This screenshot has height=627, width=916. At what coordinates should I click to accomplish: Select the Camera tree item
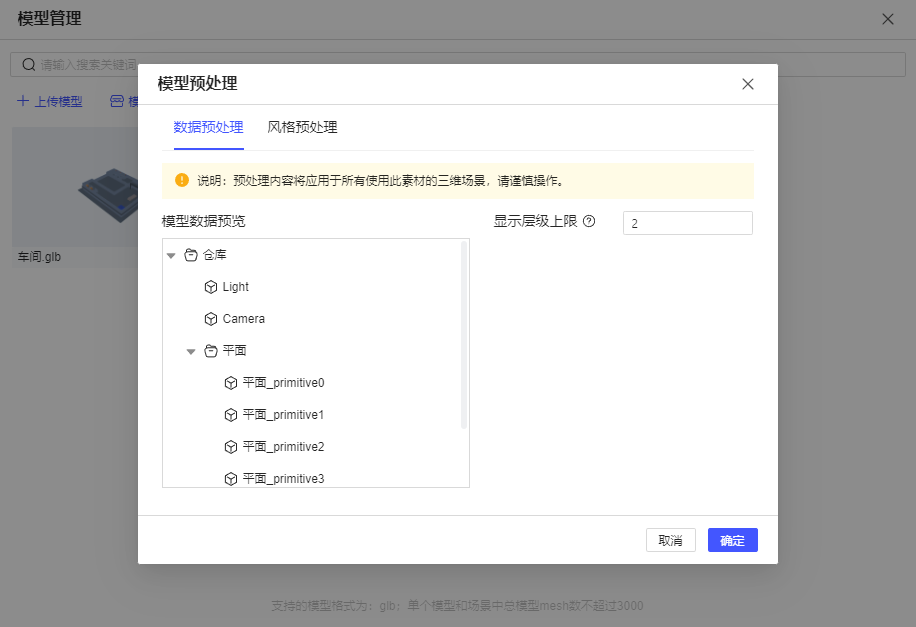tap(244, 319)
